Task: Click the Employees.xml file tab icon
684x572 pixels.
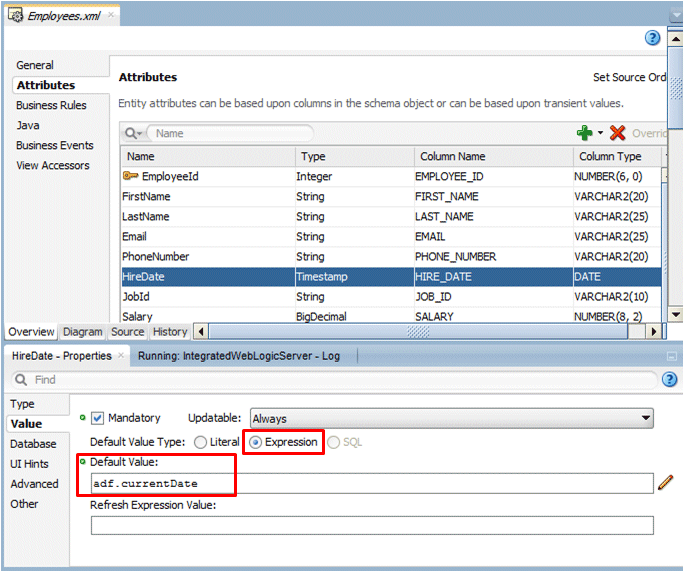Action: 15,16
